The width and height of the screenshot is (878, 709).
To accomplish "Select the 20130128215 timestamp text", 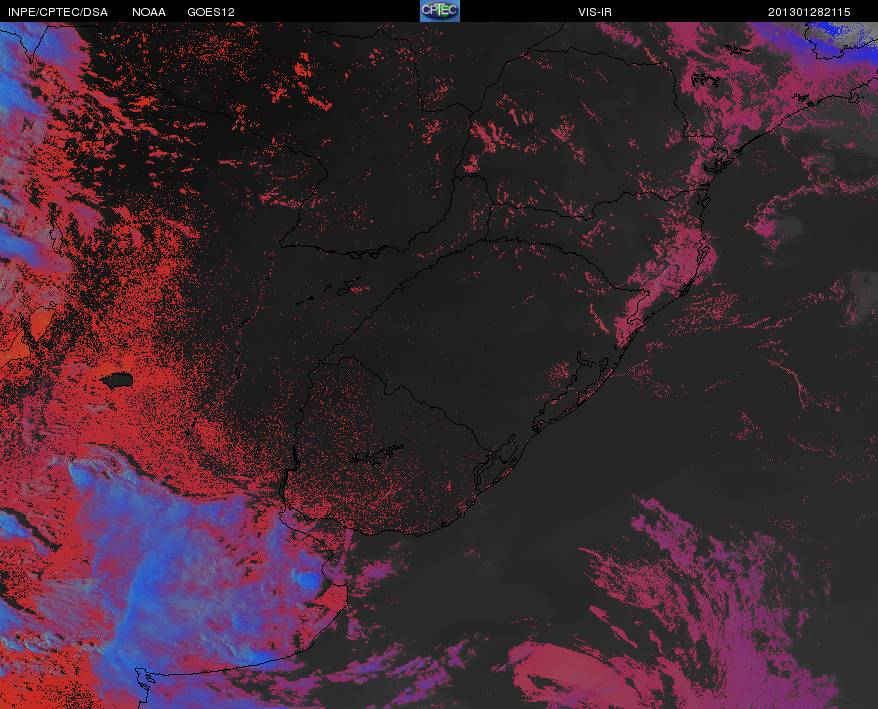I will (809, 12).
